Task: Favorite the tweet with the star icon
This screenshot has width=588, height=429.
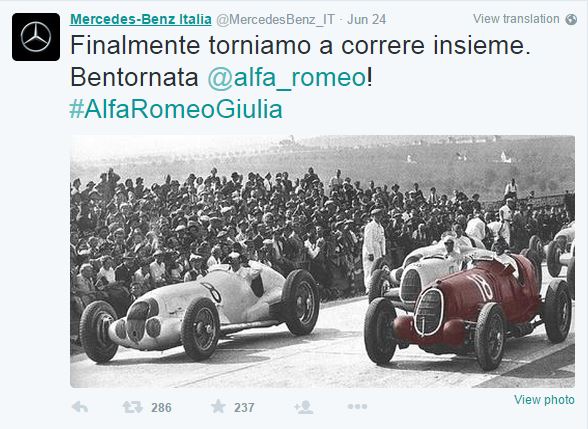Action: (x=218, y=406)
